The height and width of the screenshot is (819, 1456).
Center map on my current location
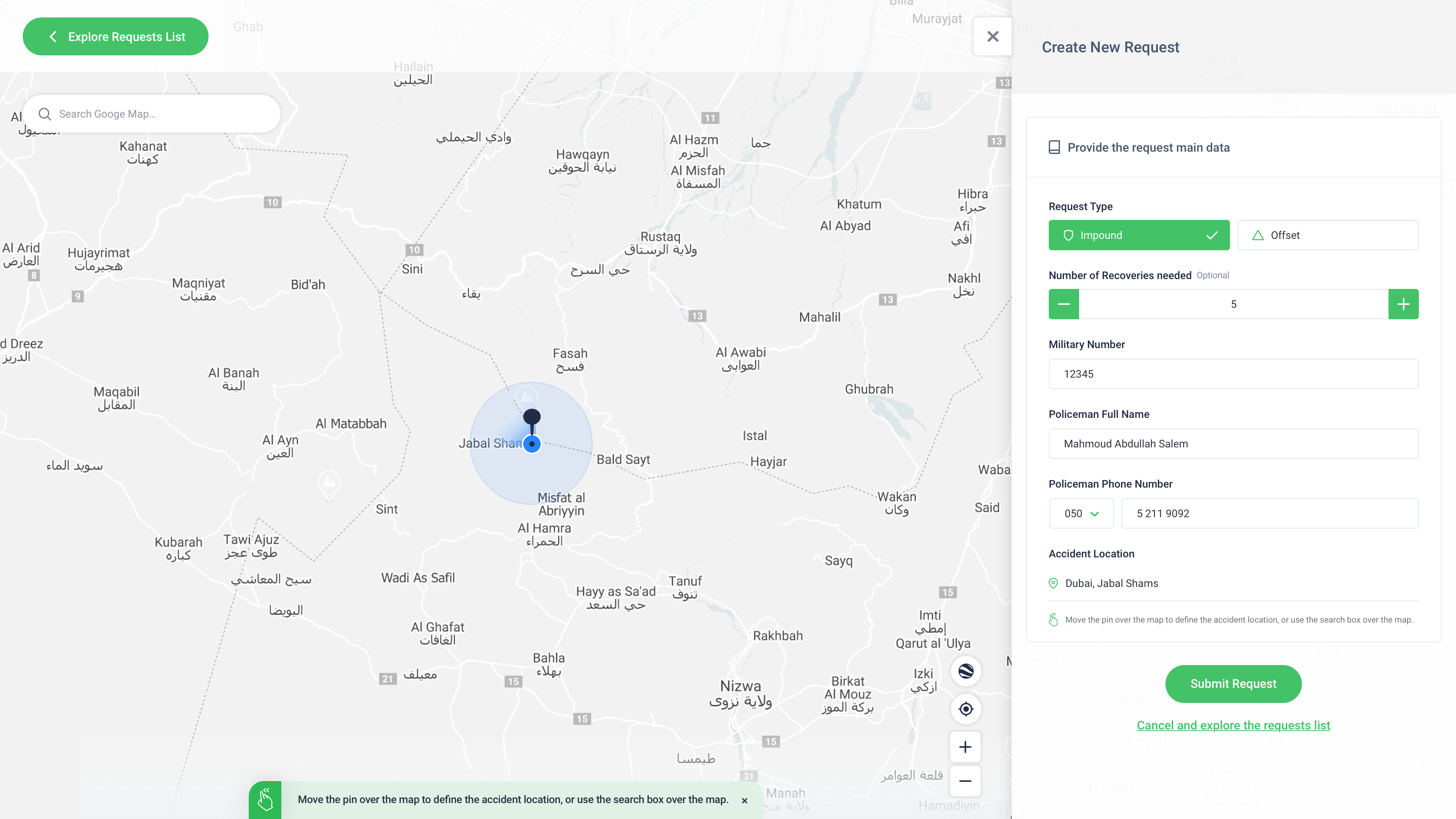click(x=966, y=709)
